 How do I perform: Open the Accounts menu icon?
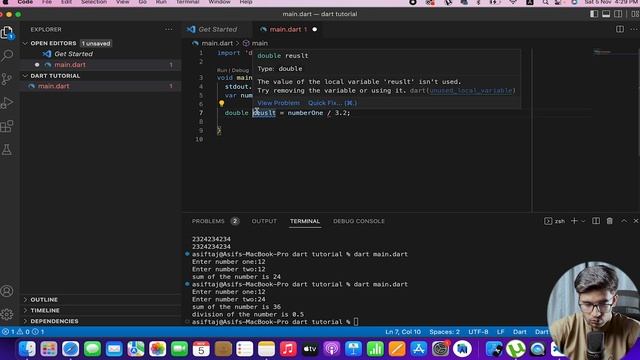pos(7,291)
